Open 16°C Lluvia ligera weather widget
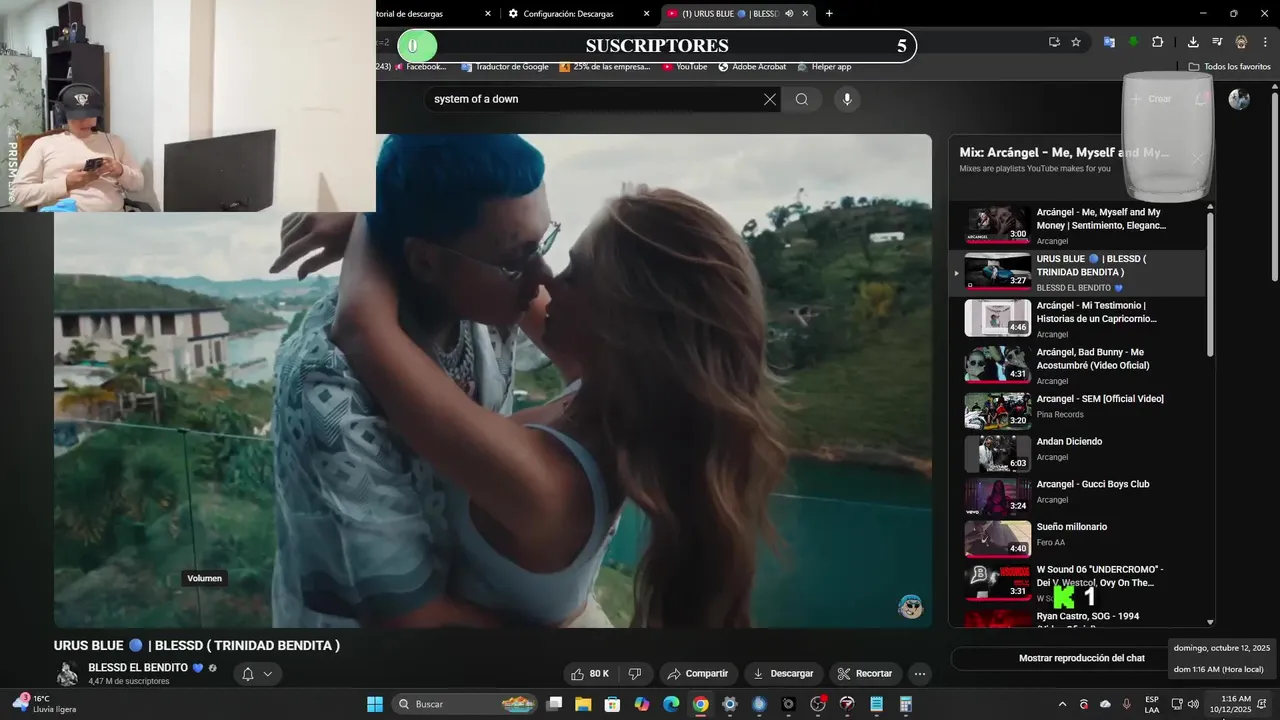 coord(45,704)
